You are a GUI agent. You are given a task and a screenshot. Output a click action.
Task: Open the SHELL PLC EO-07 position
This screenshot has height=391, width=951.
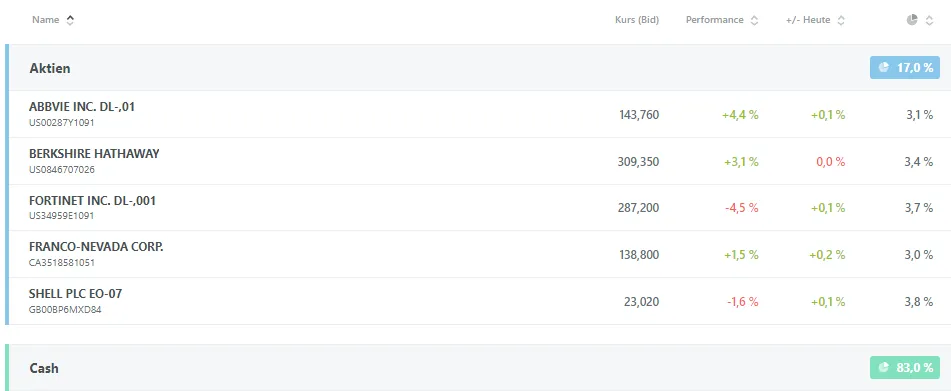point(477,301)
